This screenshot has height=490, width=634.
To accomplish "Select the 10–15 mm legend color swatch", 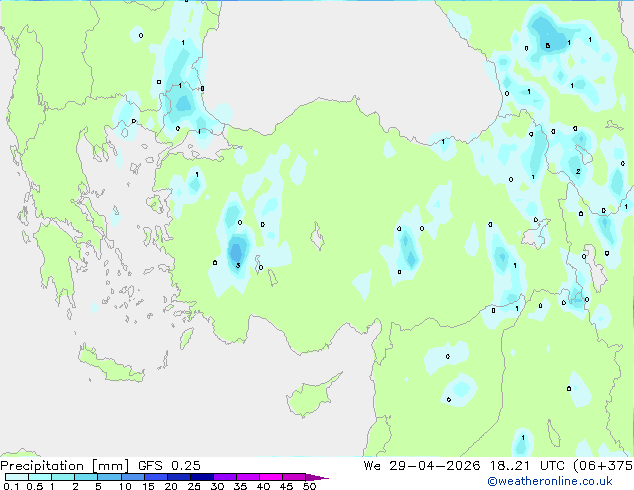I will click(132, 477).
